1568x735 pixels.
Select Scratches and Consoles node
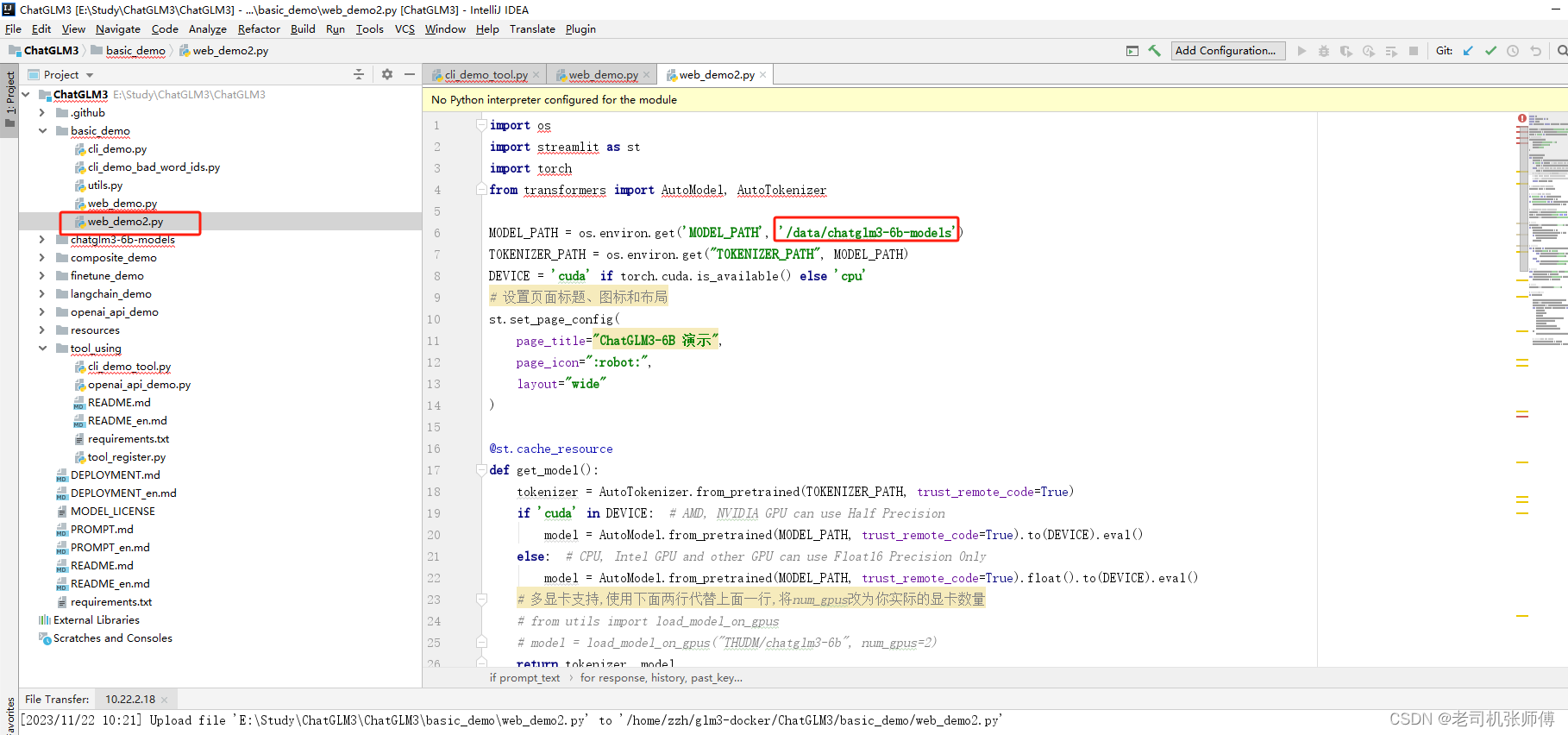[x=113, y=638]
